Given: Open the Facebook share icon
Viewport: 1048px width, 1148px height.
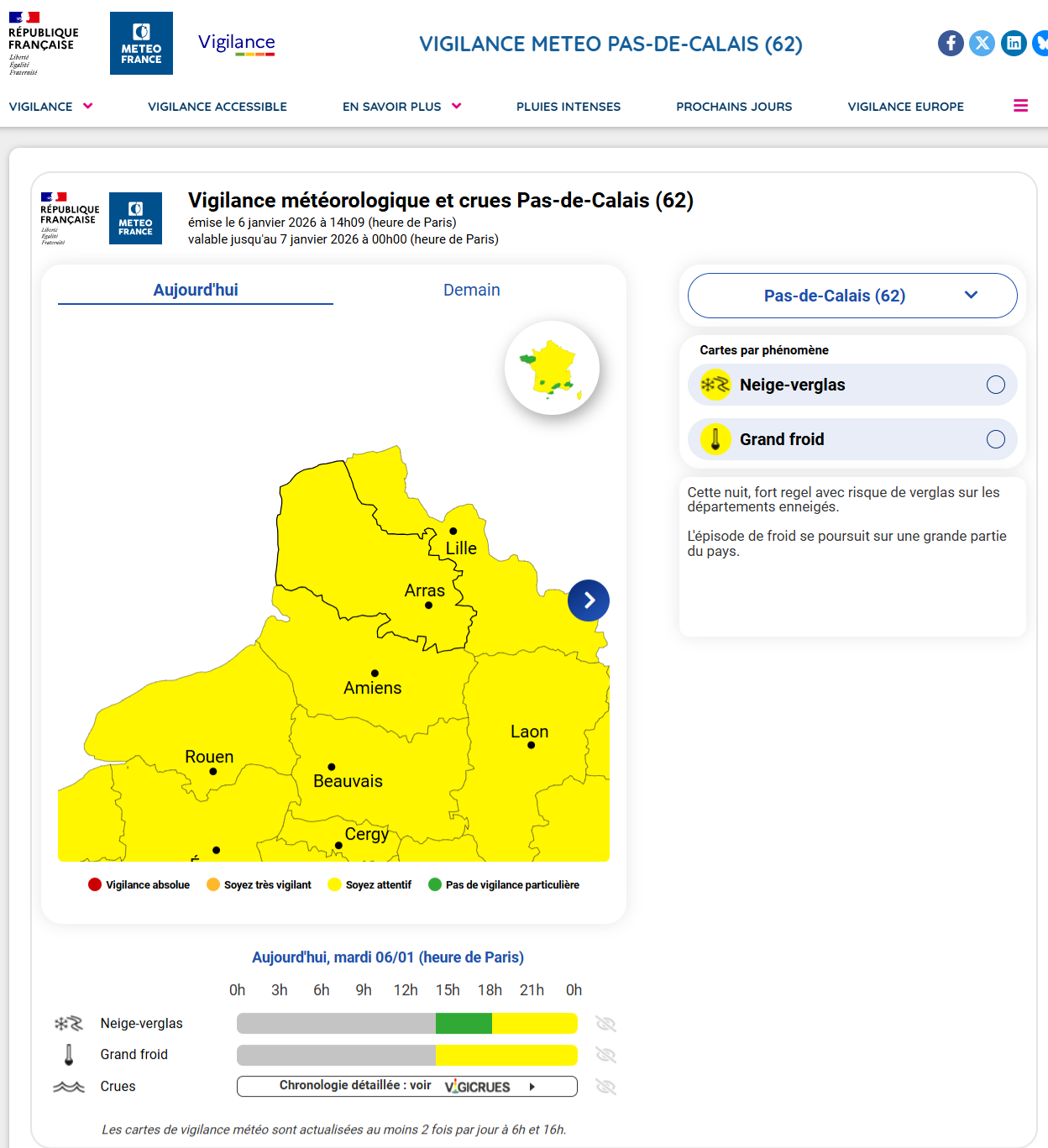Looking at the screenshot, I should pyautogui.click(x=951, y=43).
